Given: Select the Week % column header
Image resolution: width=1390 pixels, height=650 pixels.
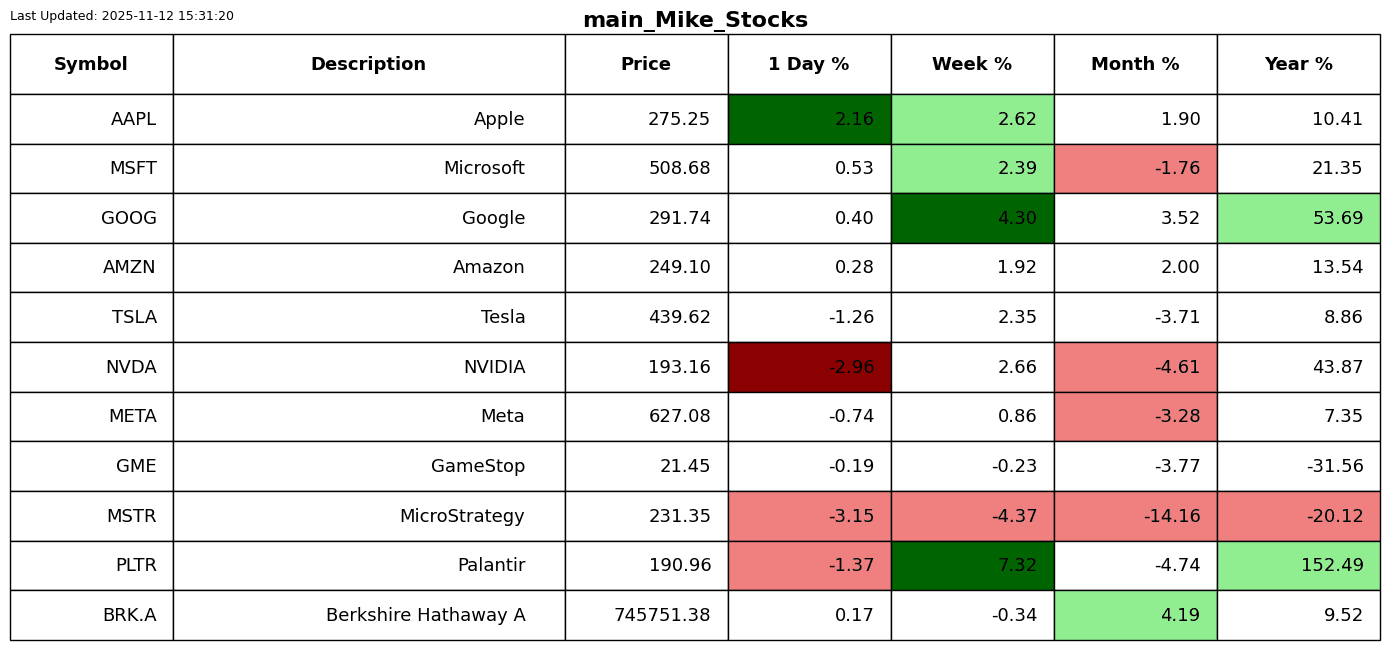Looking at the screenshot, I should (x=972, y=64).
